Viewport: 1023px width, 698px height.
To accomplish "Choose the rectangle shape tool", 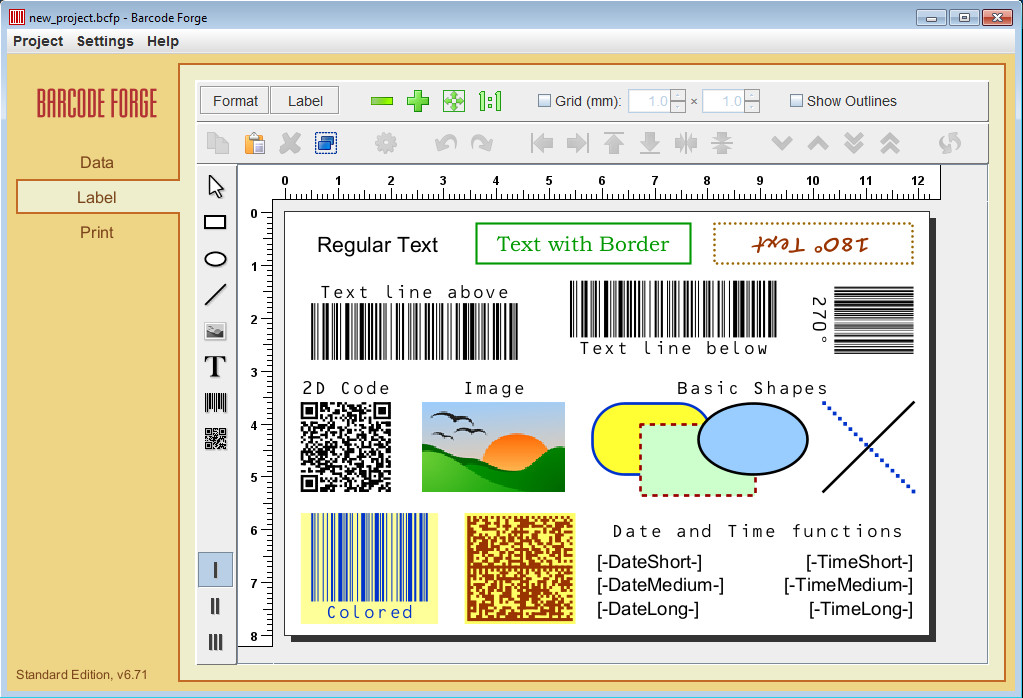I will 215,222.
